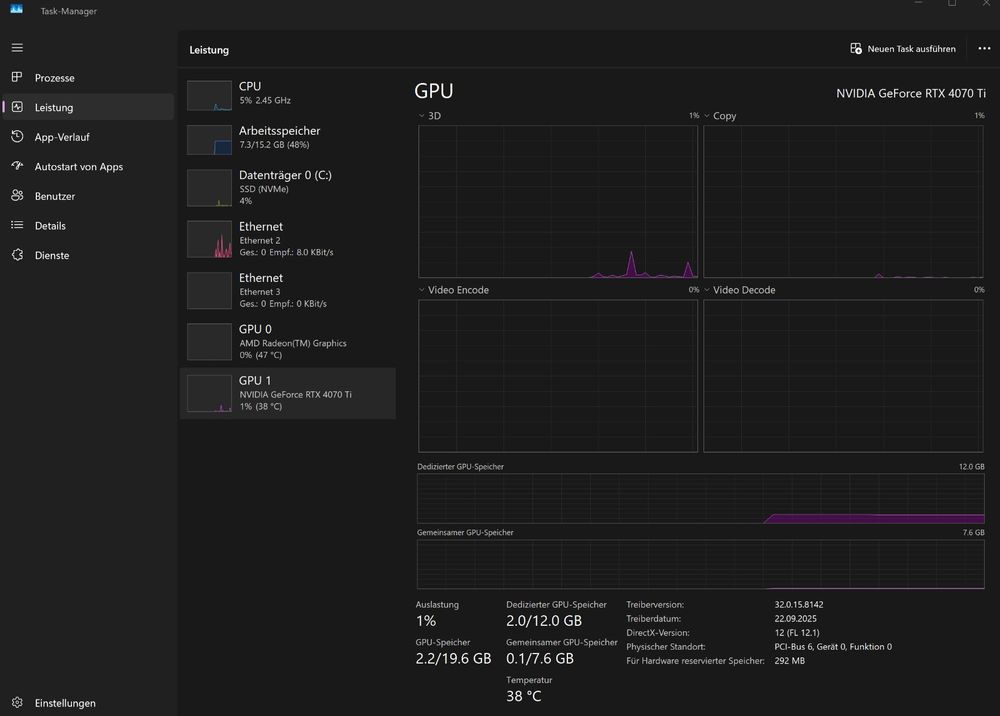Collapse the Video Decode graph section
The height and width of the screenshot is (716, 1000).
pyautogui.click(x=709, y=290)
